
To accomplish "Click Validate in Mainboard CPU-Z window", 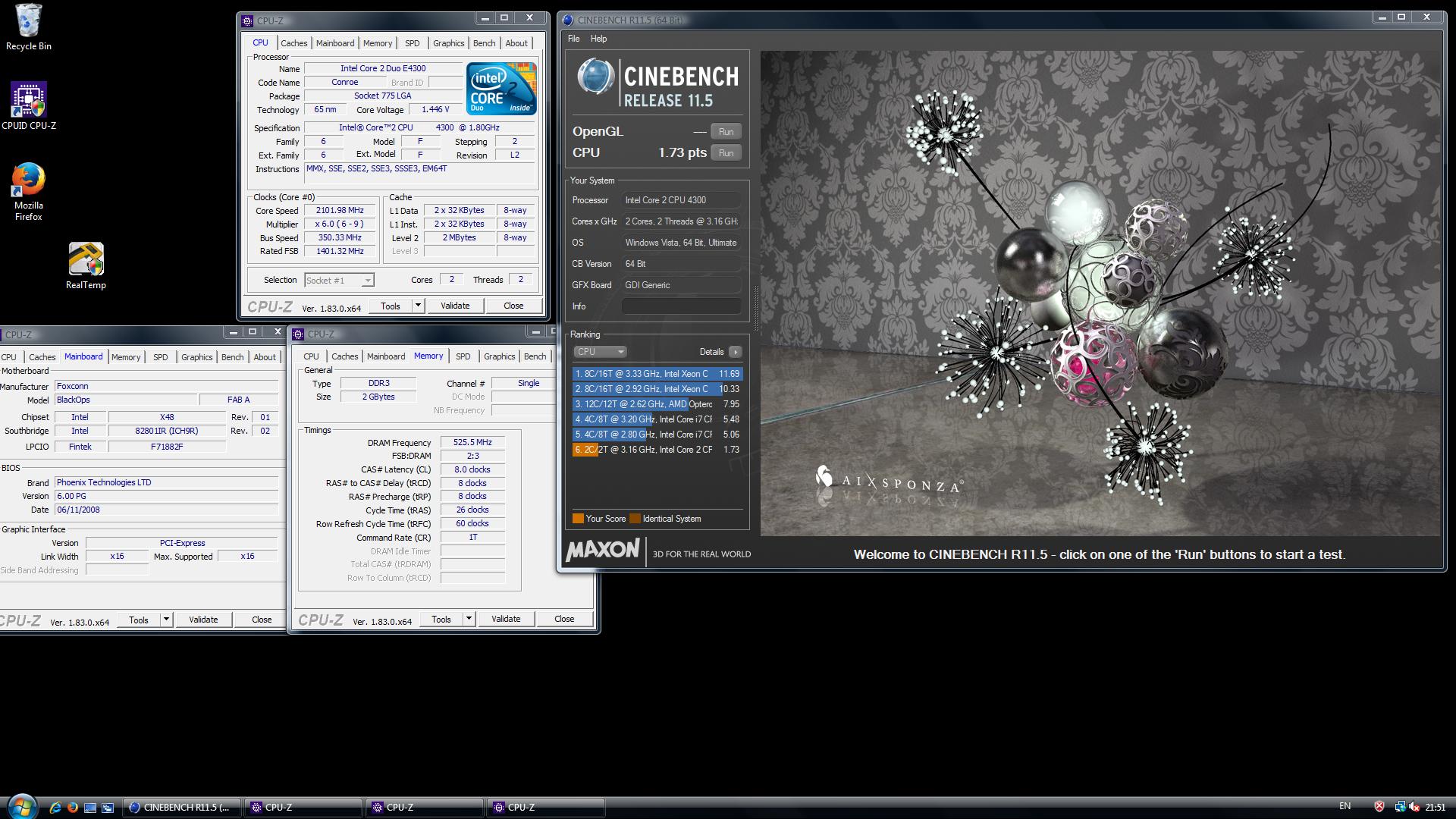I will pos(203,620).
